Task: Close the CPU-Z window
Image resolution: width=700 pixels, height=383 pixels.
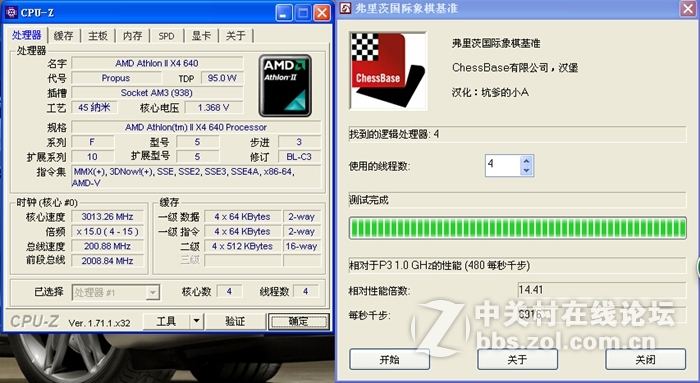Action: (x=322, y=13)
